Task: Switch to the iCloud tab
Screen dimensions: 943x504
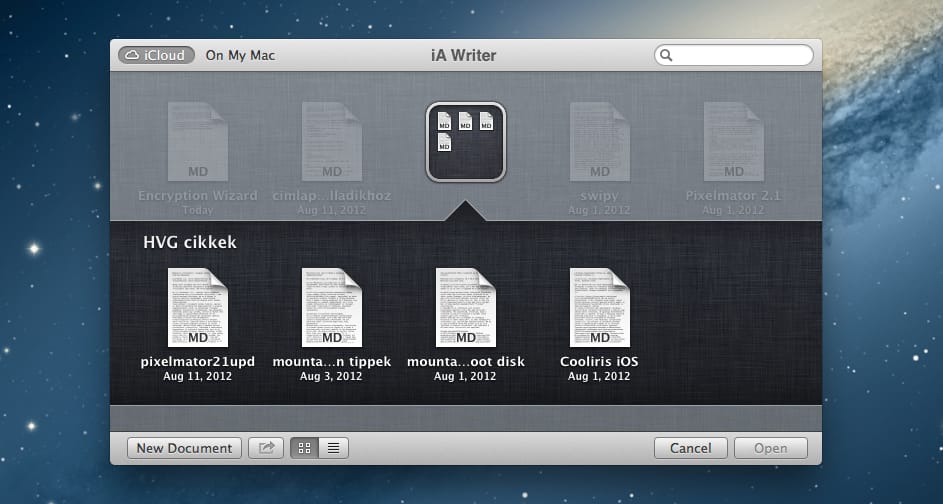Action: [x=156, y=55]
